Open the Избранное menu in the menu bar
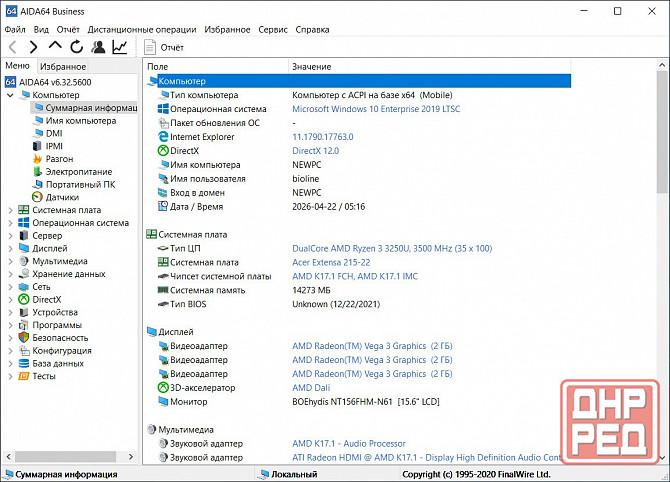This screenshot has width=670, height=482. tap(227, 29)
